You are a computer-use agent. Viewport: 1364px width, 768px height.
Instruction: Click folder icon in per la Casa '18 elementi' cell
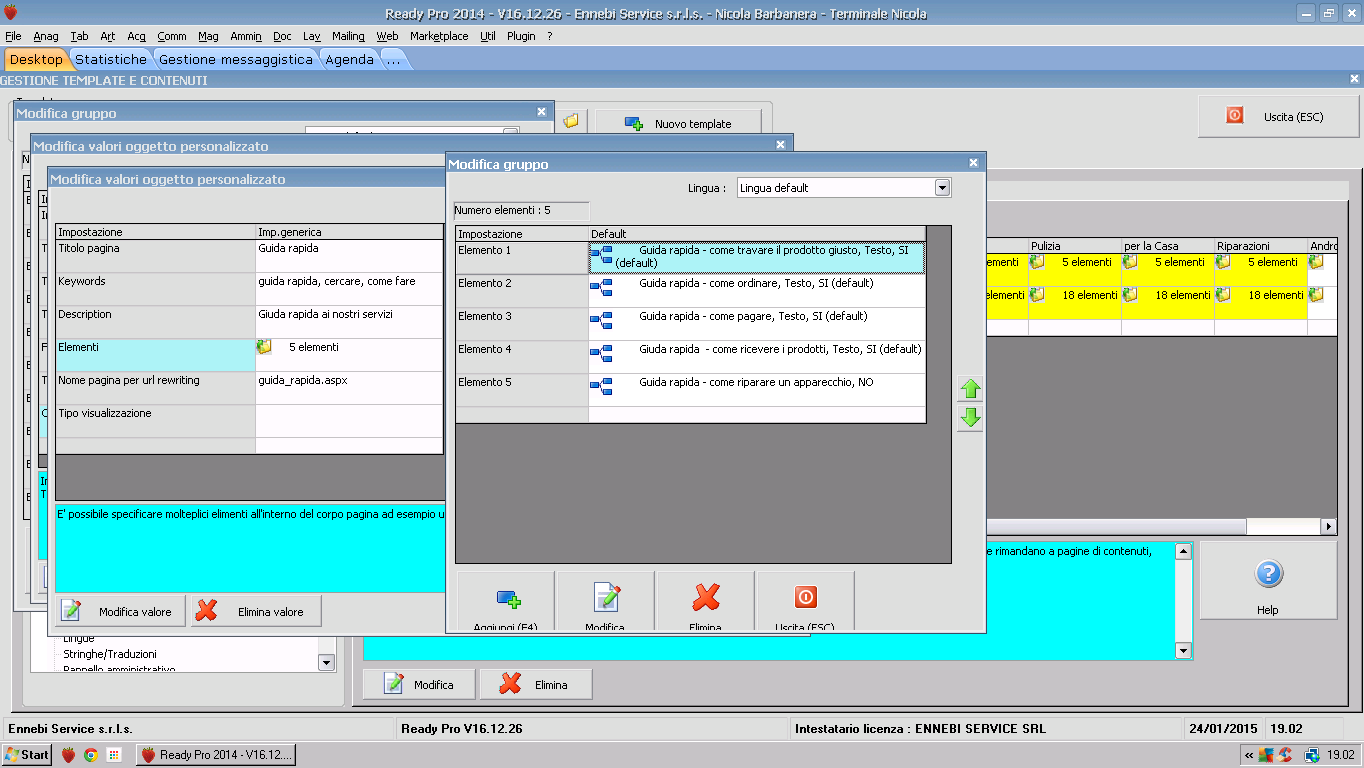pos(1130,295)
